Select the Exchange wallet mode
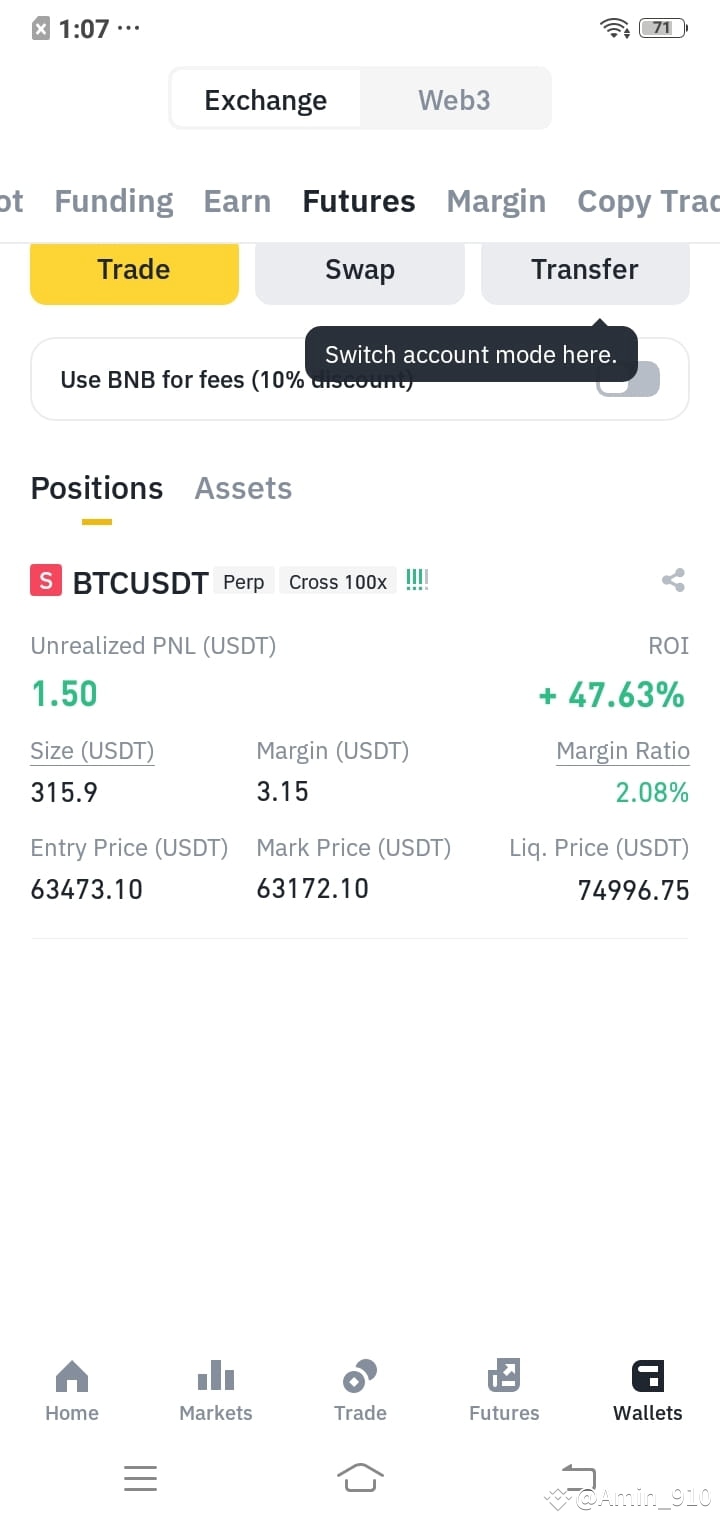 click(x=265, y=100)
